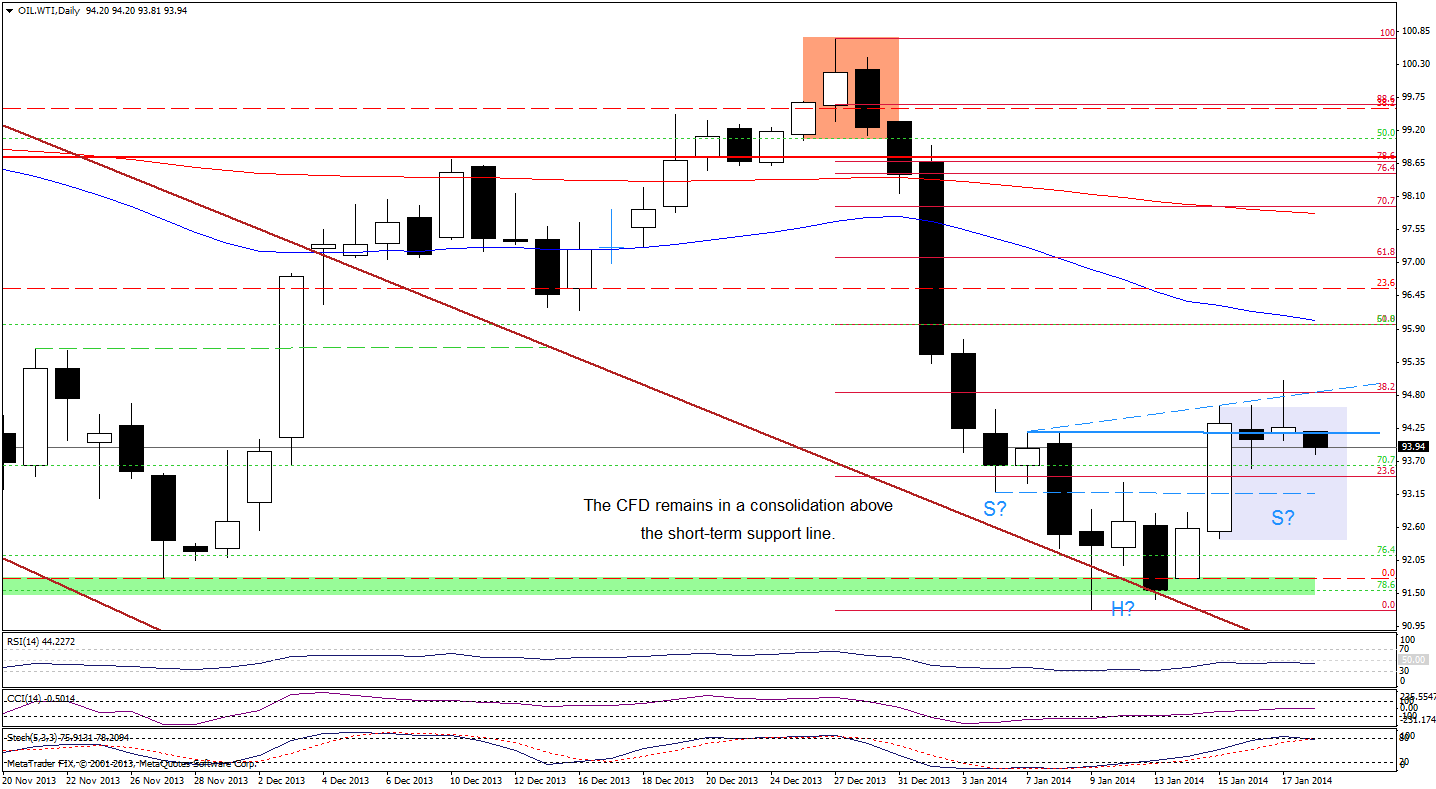
Task: Click the 3 Jan 2014 date label
Action: 986,779
